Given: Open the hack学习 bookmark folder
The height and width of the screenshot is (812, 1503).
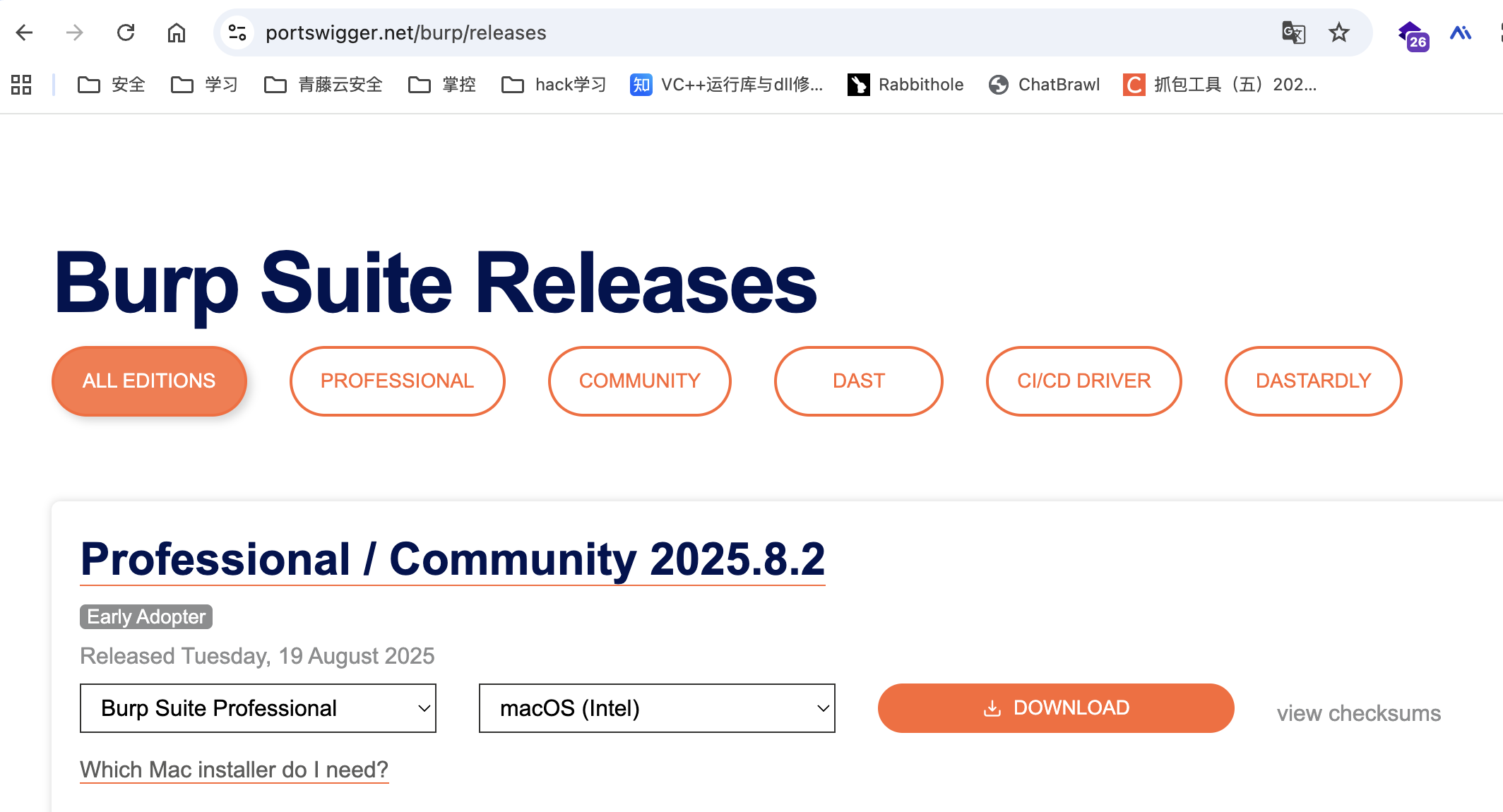Looking at the screenshot, I should 554,85.
